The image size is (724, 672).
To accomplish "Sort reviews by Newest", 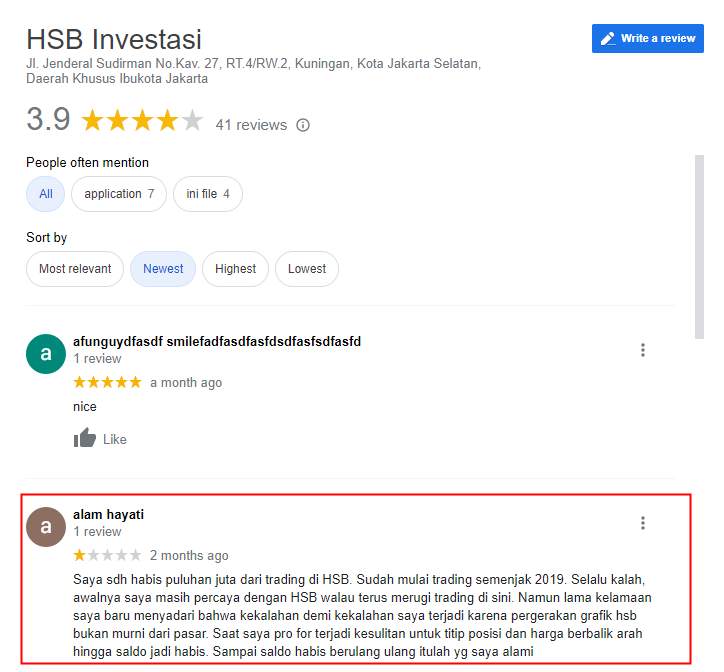I will coord(163,269).
